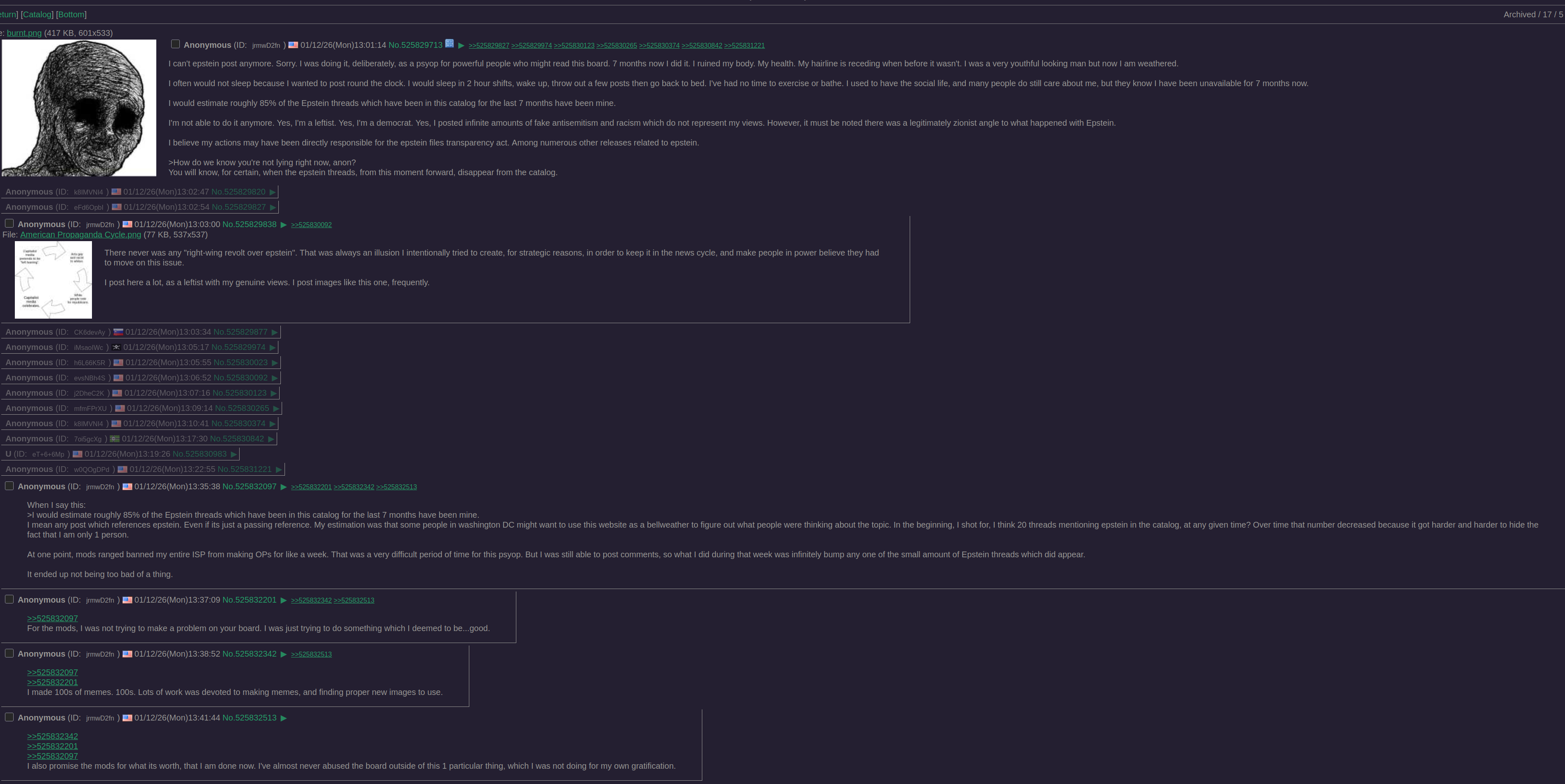
Task: Expand hidden post No.525831221 arrow
Action: pos(278,469)
